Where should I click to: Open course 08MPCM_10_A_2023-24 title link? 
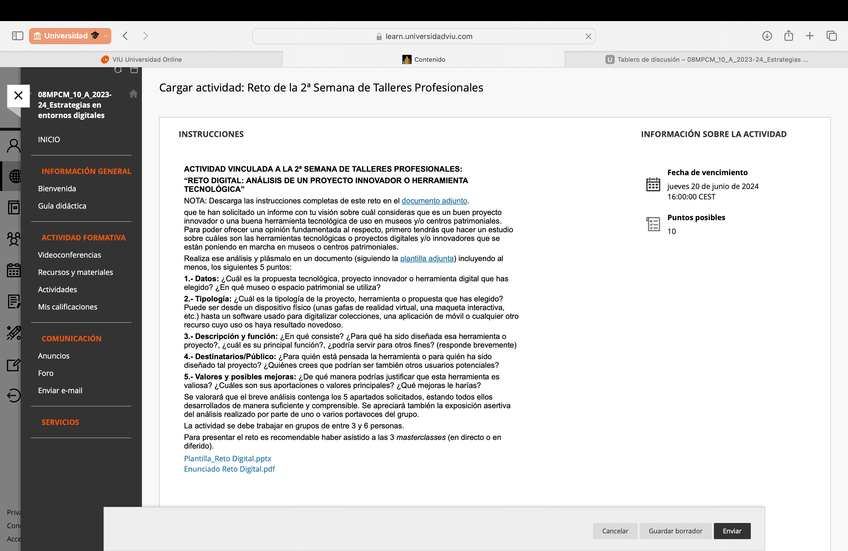point(75,105)
